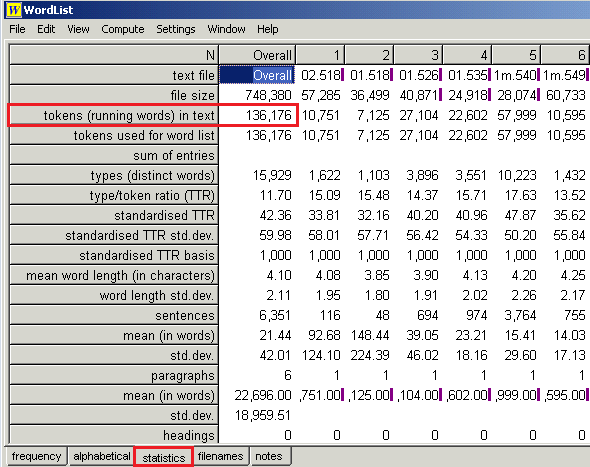Screen dimensions: 590x467
Task: Select the highlighted Overall text file cell
Action: tap(257, 75)
